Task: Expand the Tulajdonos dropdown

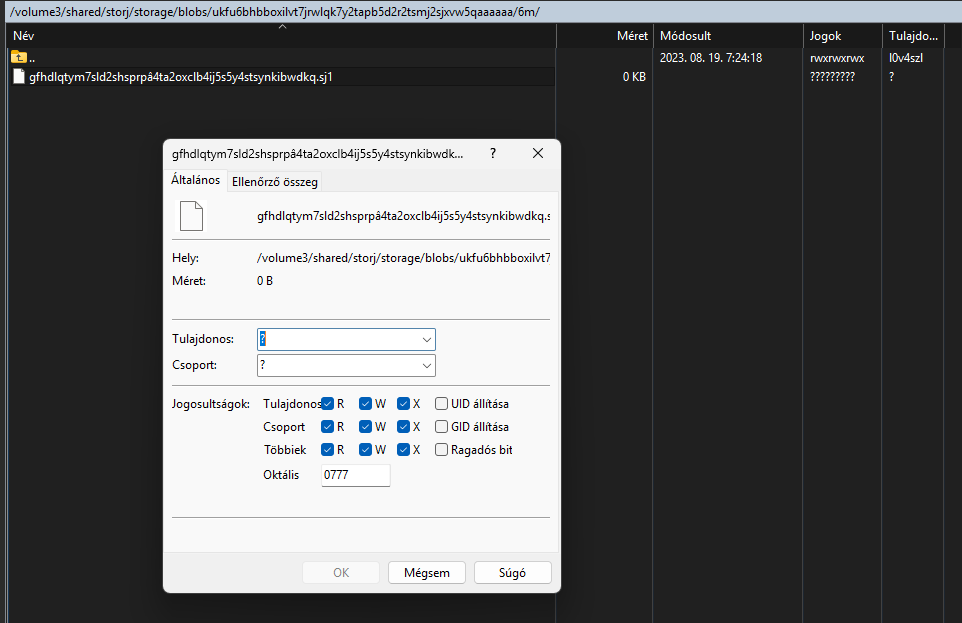Action: pos(427,340)
